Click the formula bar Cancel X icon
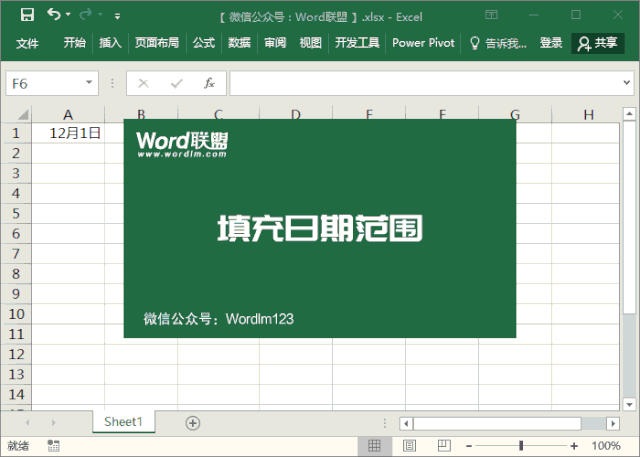 [x=143, y=84]
